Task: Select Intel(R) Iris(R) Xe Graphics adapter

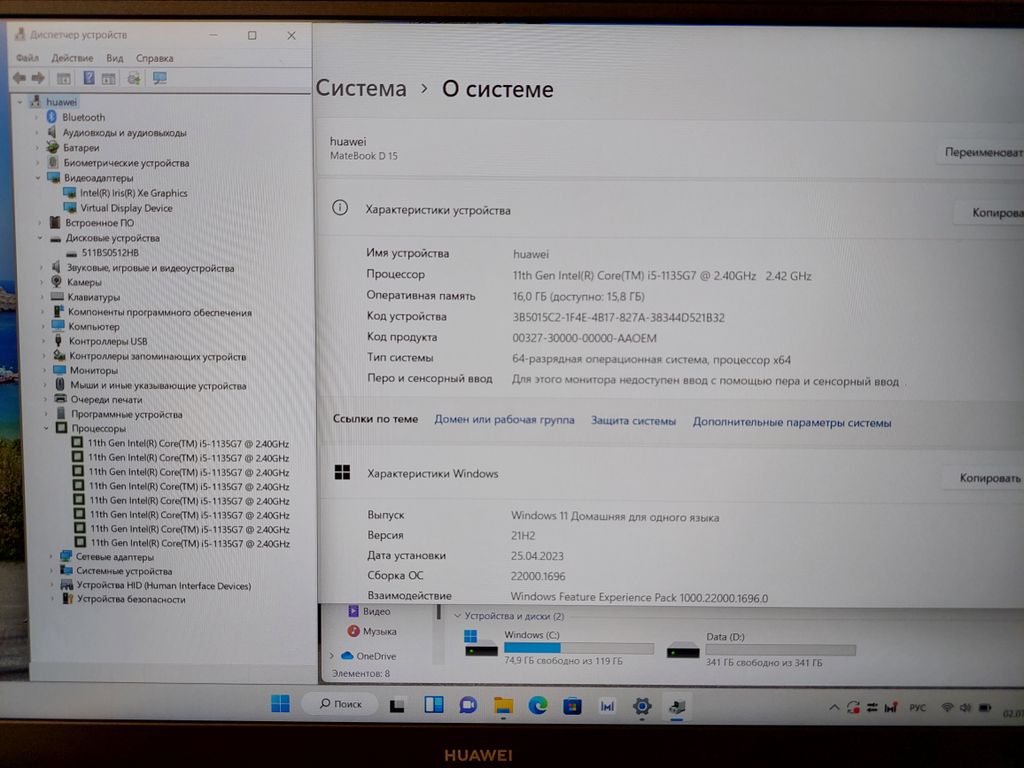Action: (x=134, y=193)
